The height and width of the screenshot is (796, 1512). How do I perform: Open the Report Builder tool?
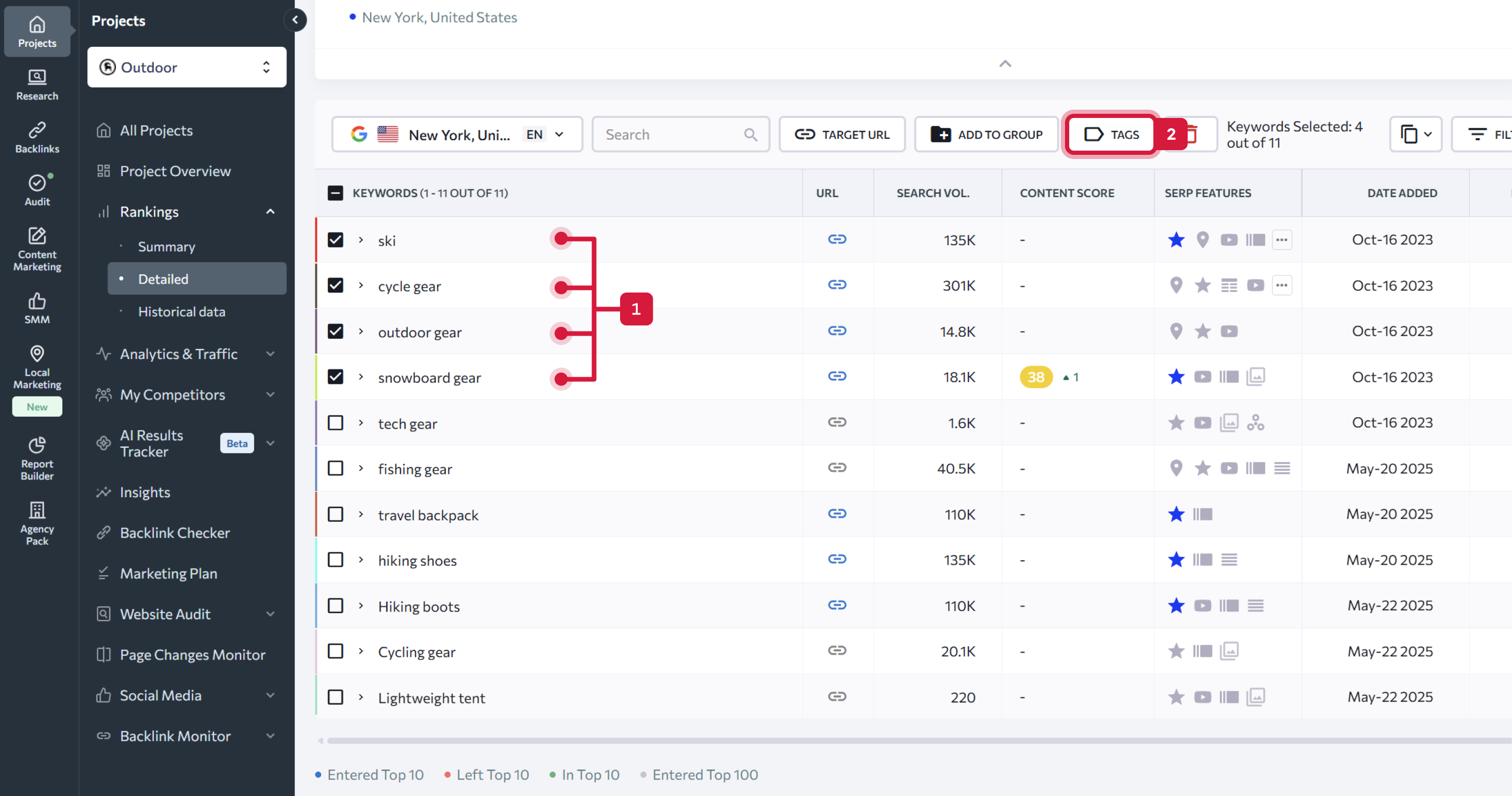pos(37,458)
